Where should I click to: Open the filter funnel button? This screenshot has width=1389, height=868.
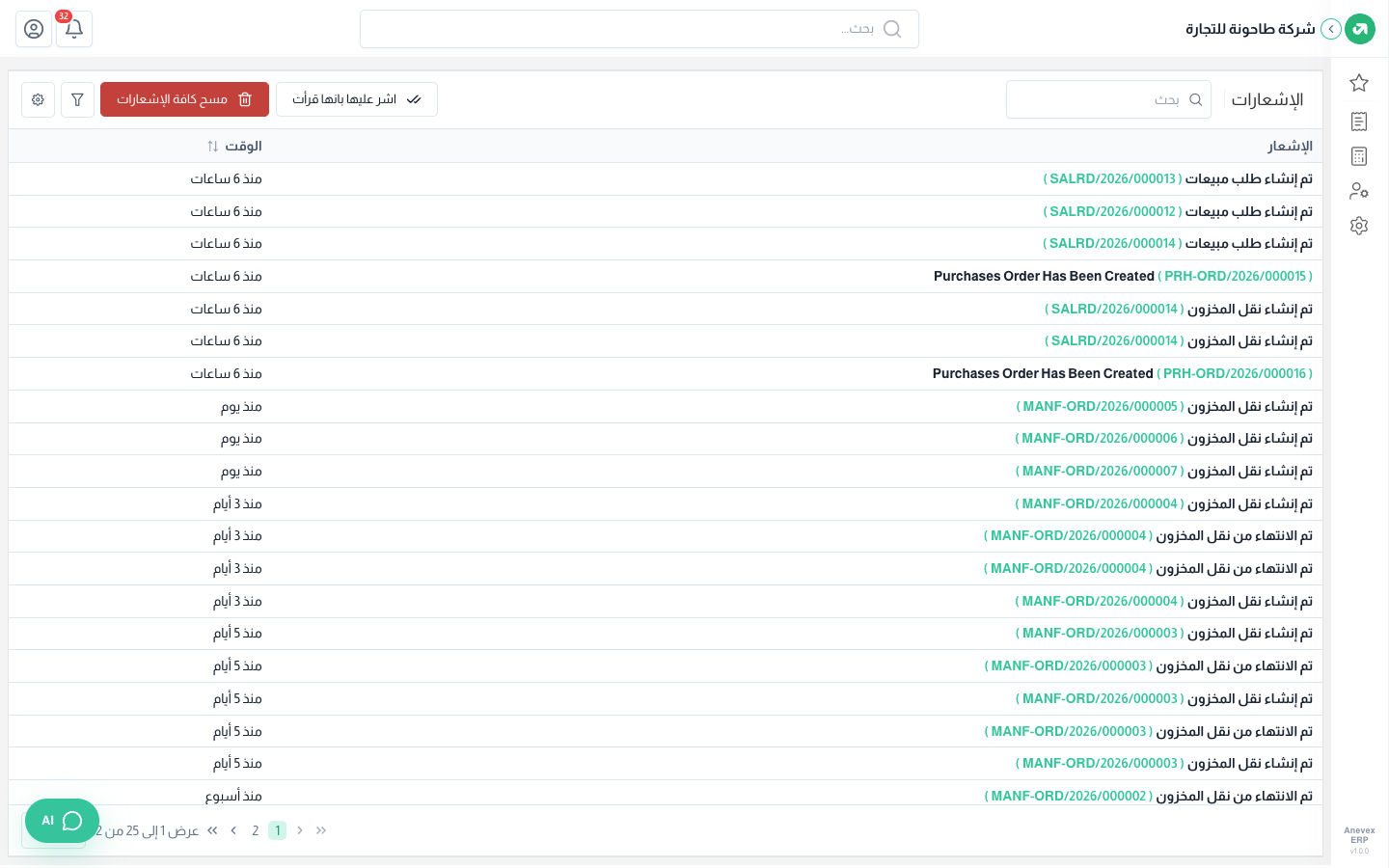[x=77, y=99]
